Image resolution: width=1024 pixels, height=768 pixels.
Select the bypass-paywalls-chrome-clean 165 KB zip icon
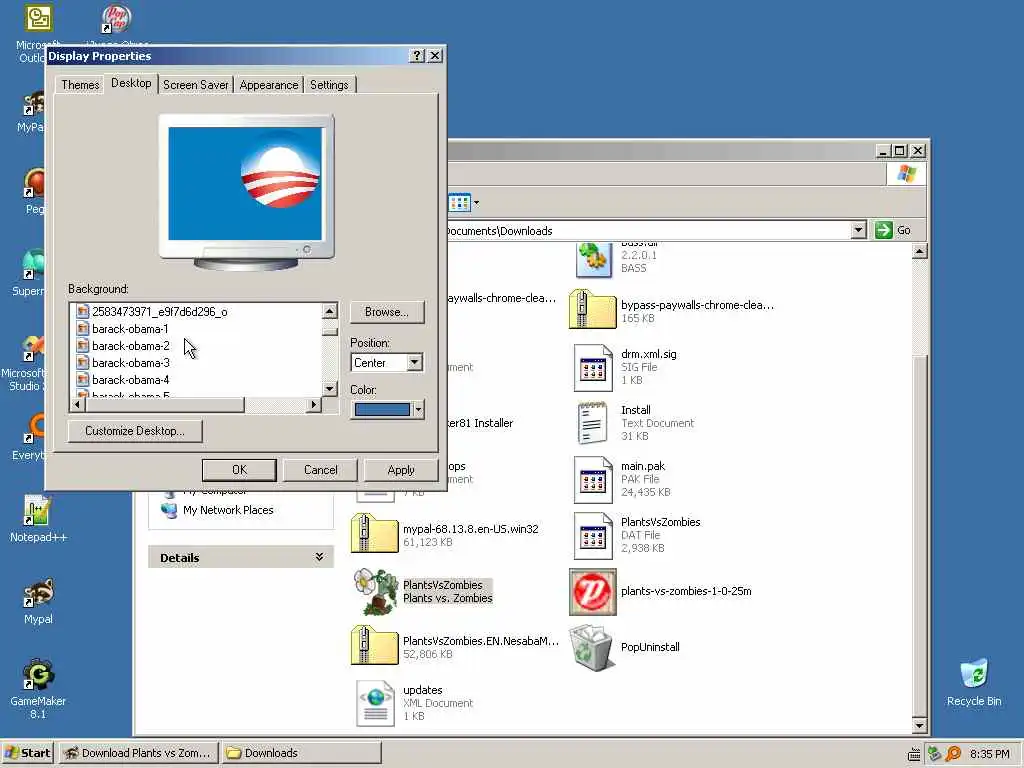click(x=592, y=310)
